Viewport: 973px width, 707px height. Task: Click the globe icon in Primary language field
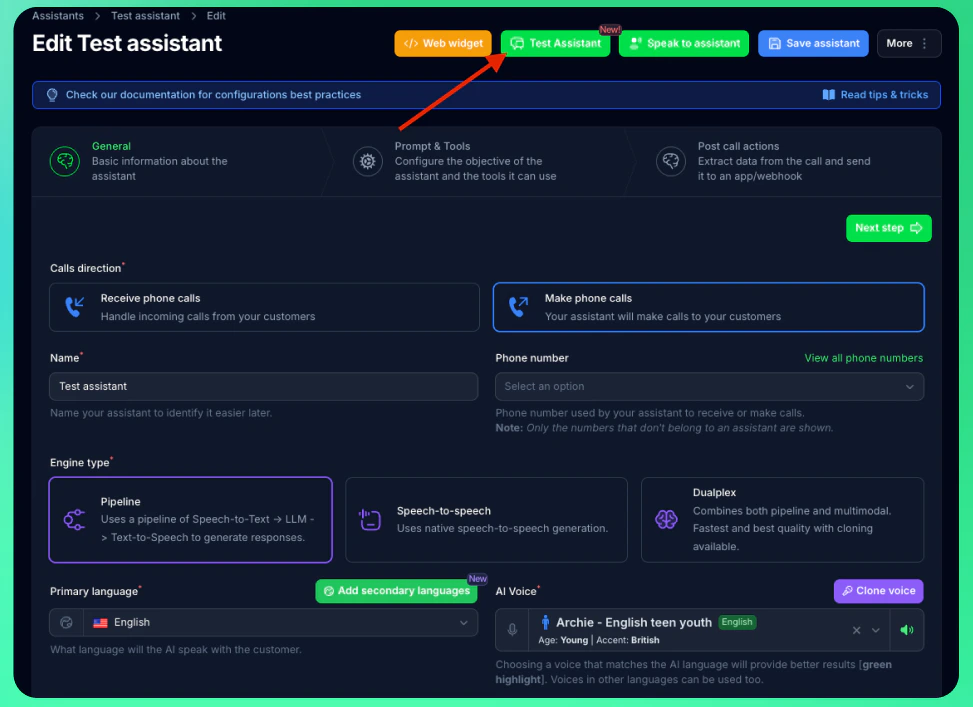point(66,622)
